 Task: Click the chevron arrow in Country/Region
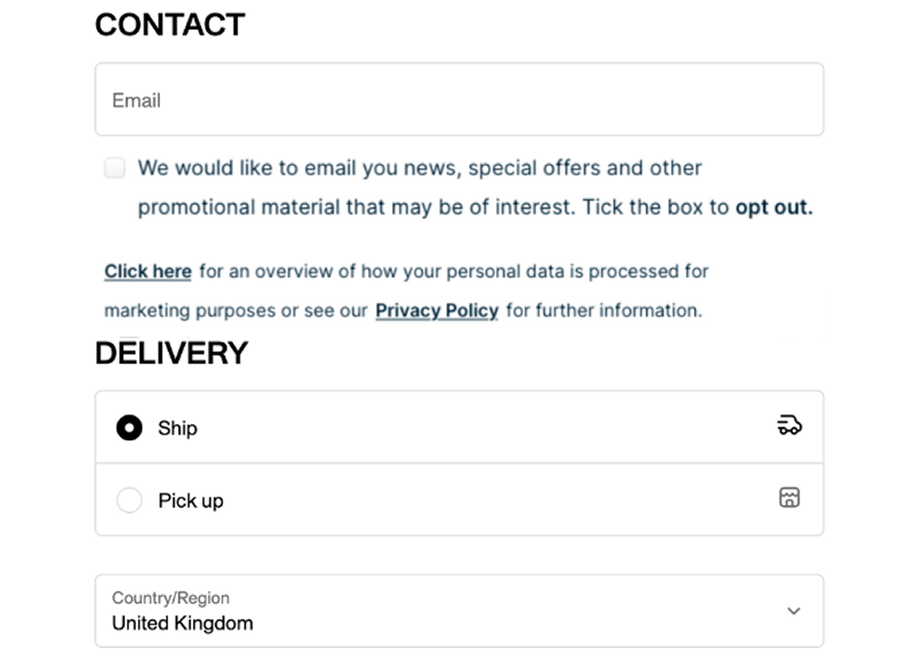click(794, 611)
